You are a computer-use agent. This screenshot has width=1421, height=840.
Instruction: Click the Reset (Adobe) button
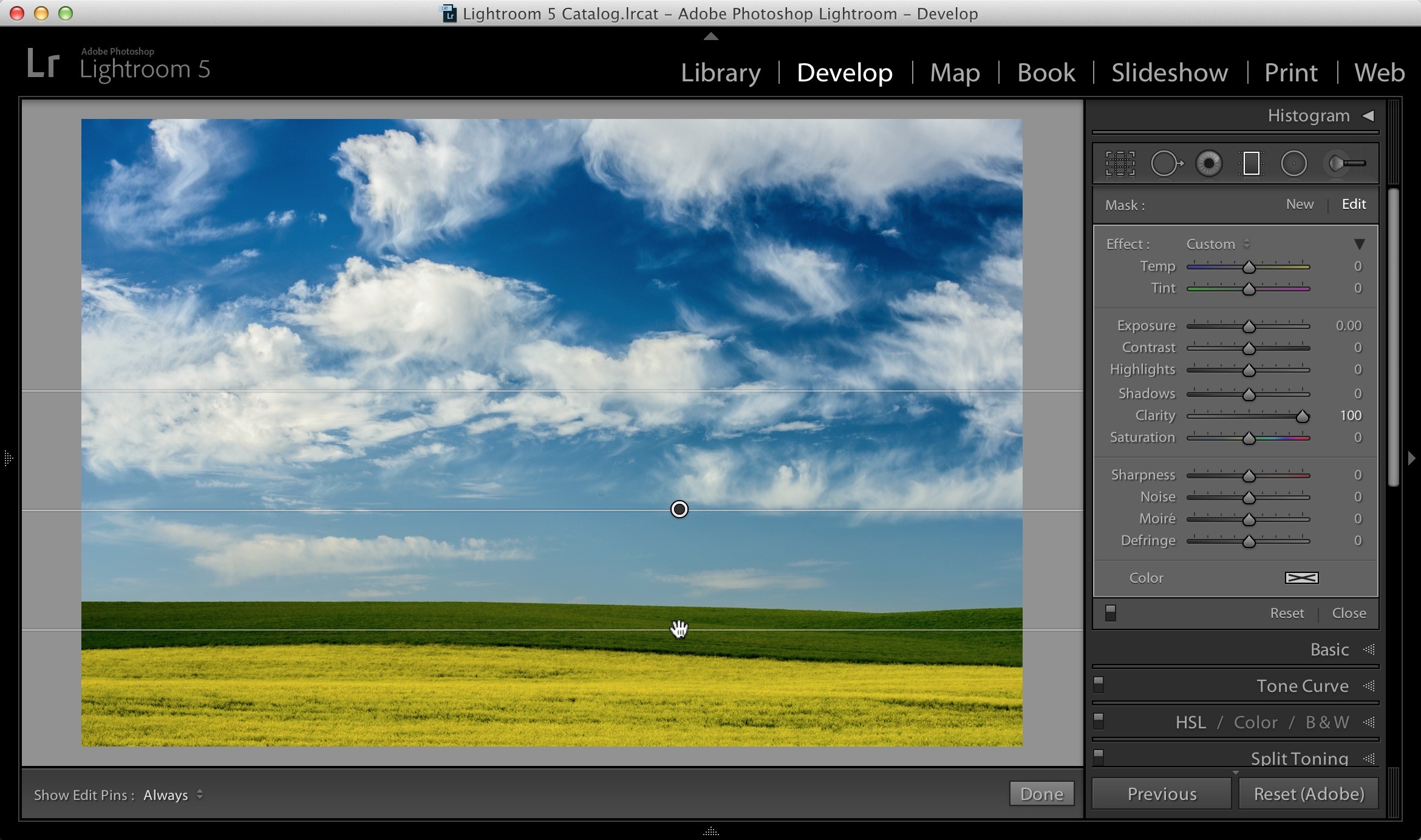(1309, 794)
